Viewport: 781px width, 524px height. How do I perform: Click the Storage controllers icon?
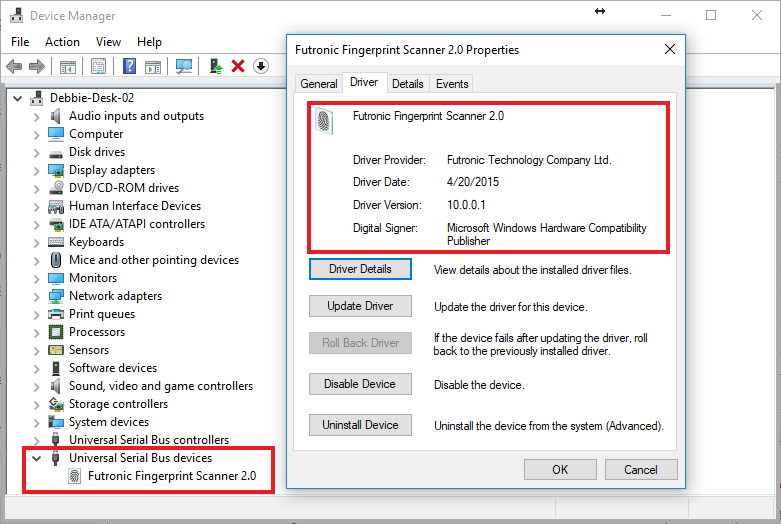point(56,404)
